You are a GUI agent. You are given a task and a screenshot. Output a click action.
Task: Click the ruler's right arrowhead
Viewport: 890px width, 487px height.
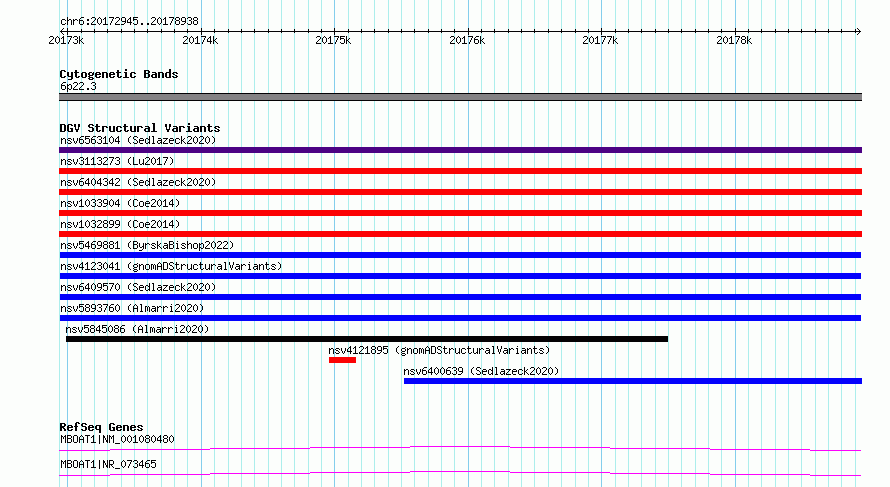point(859,31)
